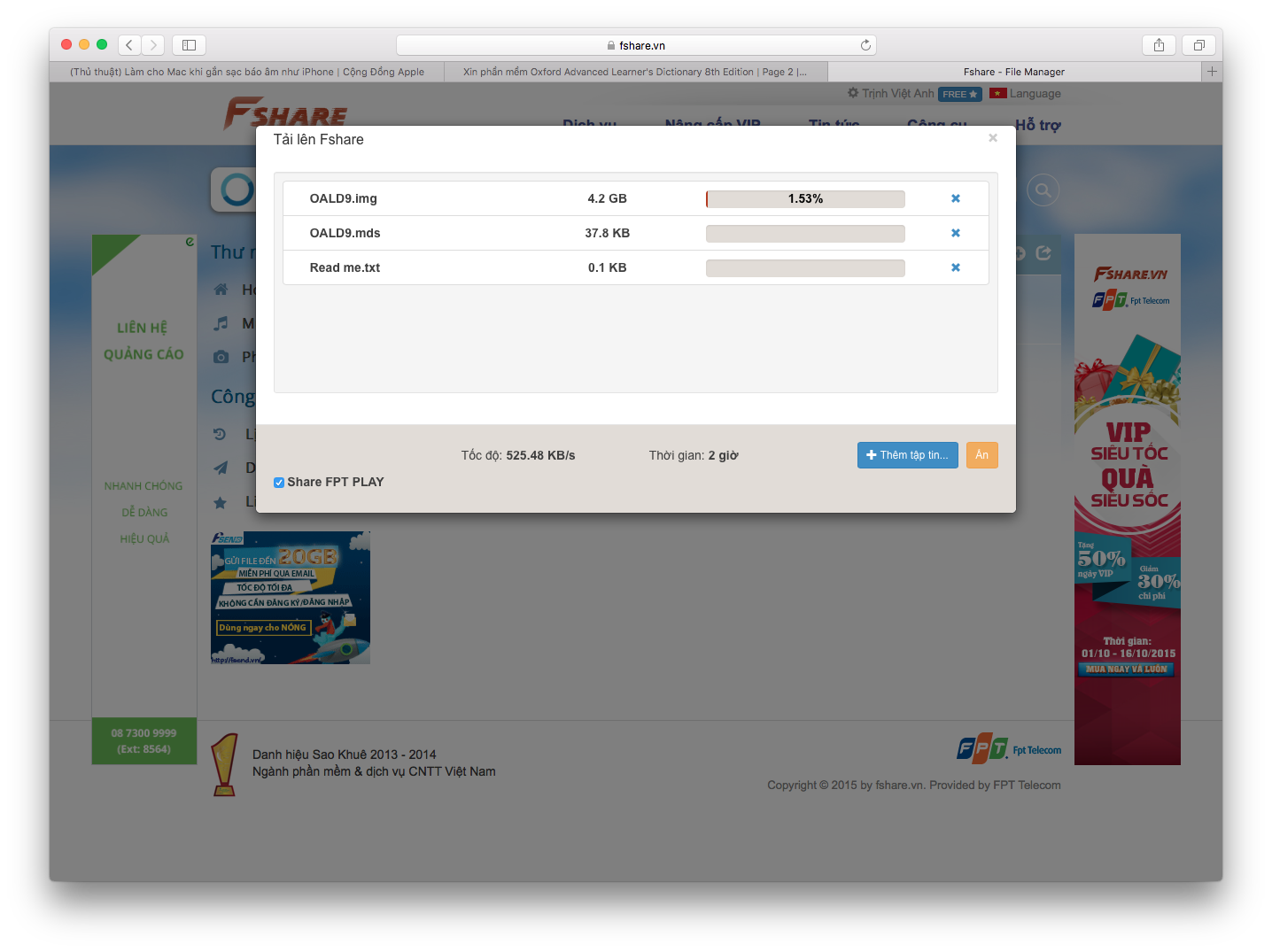The width and height of the screenshot is (1272, 952).
Task: Toggle the Share FPT PLAY checkbox
Action: [x=279, y=483]
